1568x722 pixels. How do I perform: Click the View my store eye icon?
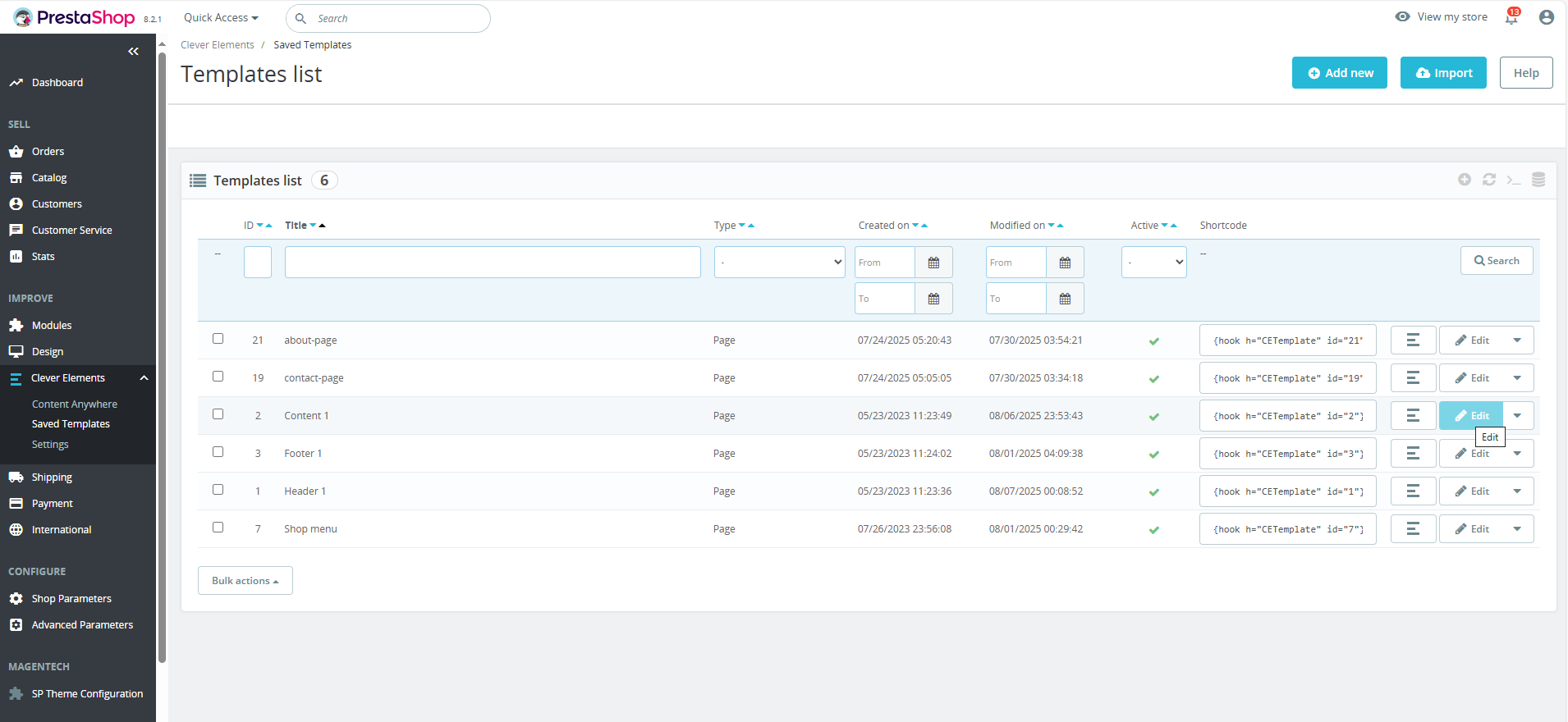(1403, 16)
